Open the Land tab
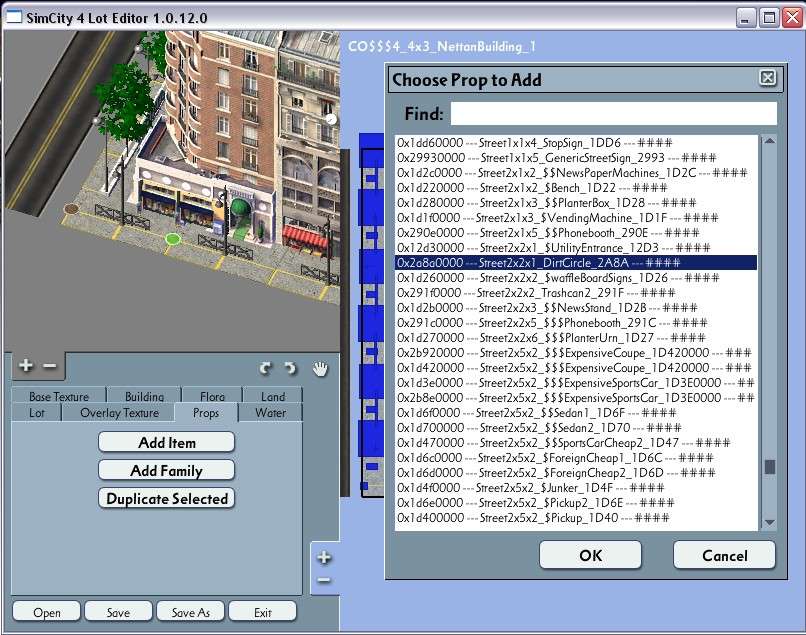The width and height of the screenshot is (806, 635). tap(273, 396)
